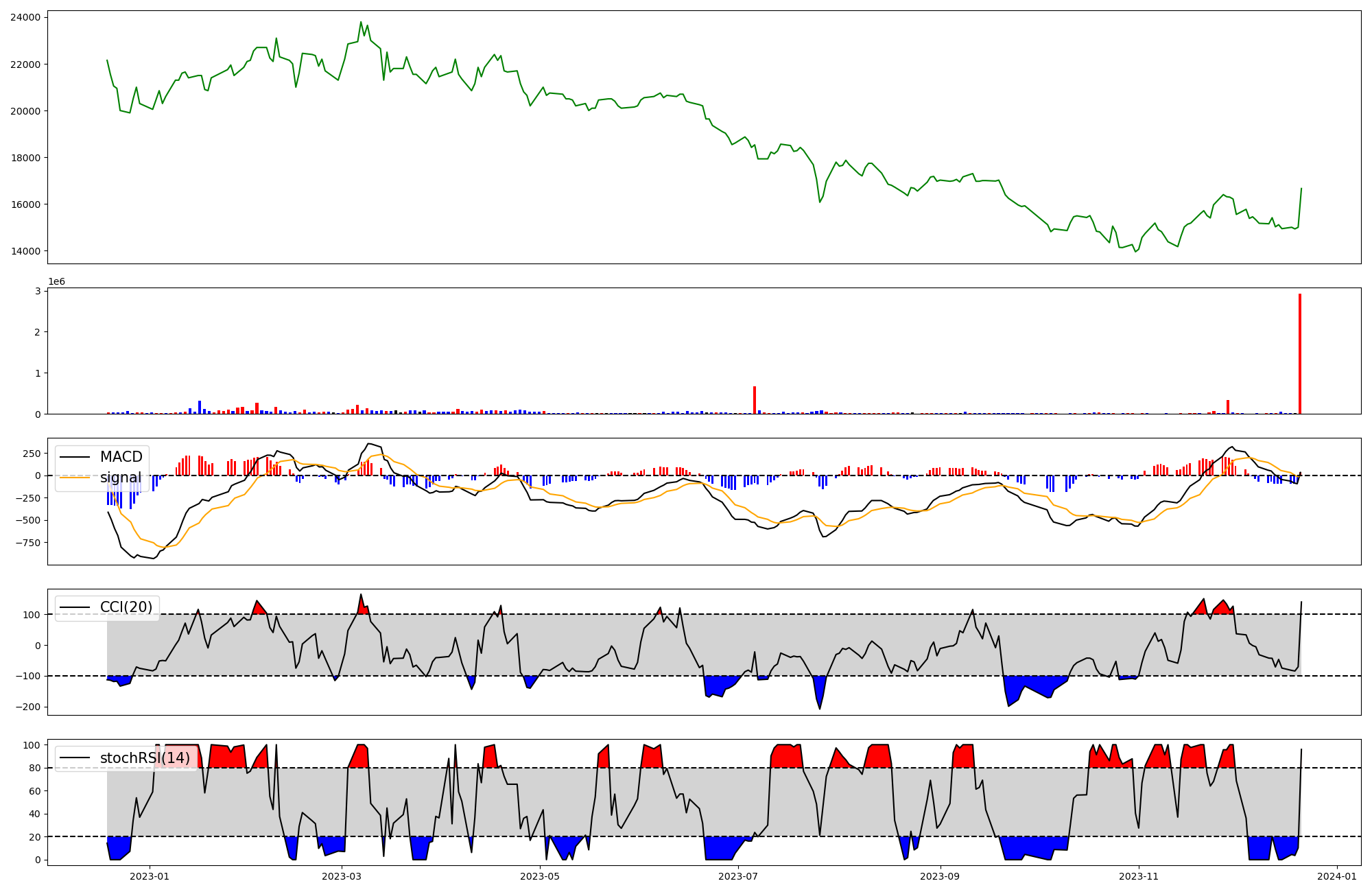Image resolution: width=1372 pixels, height=892 pixels.
Task: Click the 2023-03 date tick label
Action: [x=341, y=876]
